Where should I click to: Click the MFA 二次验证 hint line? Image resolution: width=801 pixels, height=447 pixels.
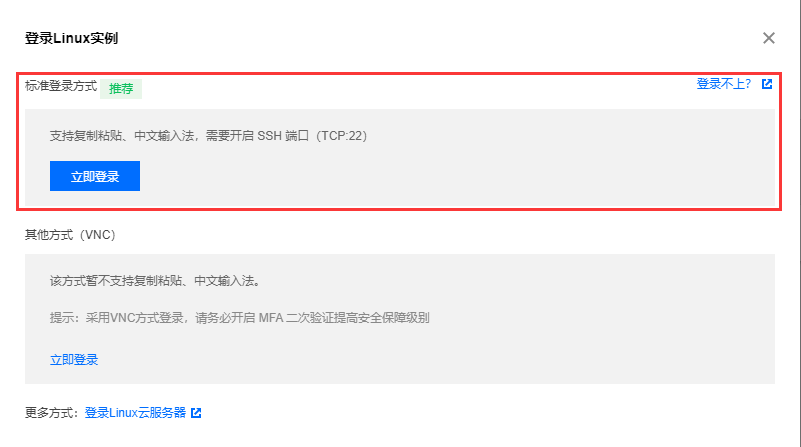point(240,318)
